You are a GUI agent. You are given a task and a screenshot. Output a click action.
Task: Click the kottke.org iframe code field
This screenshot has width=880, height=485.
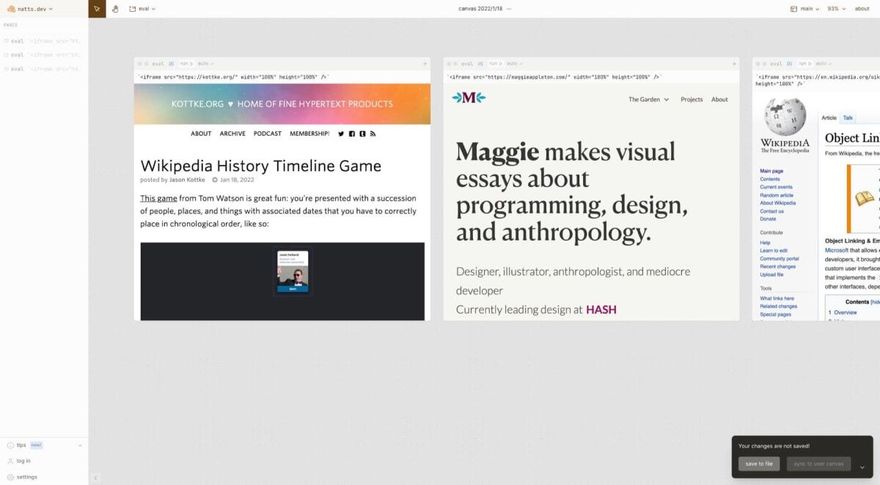(282, 77)
